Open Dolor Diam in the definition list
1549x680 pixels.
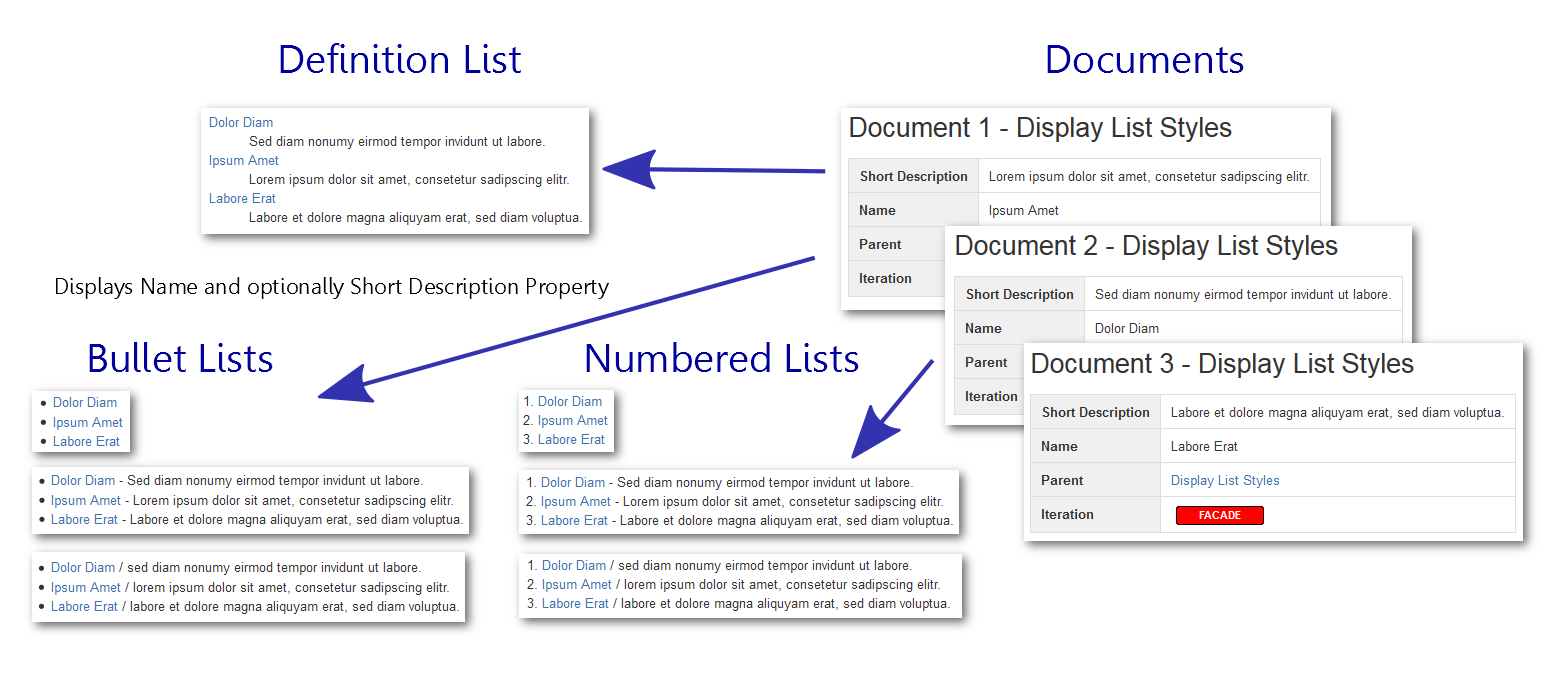coord(241,123)
